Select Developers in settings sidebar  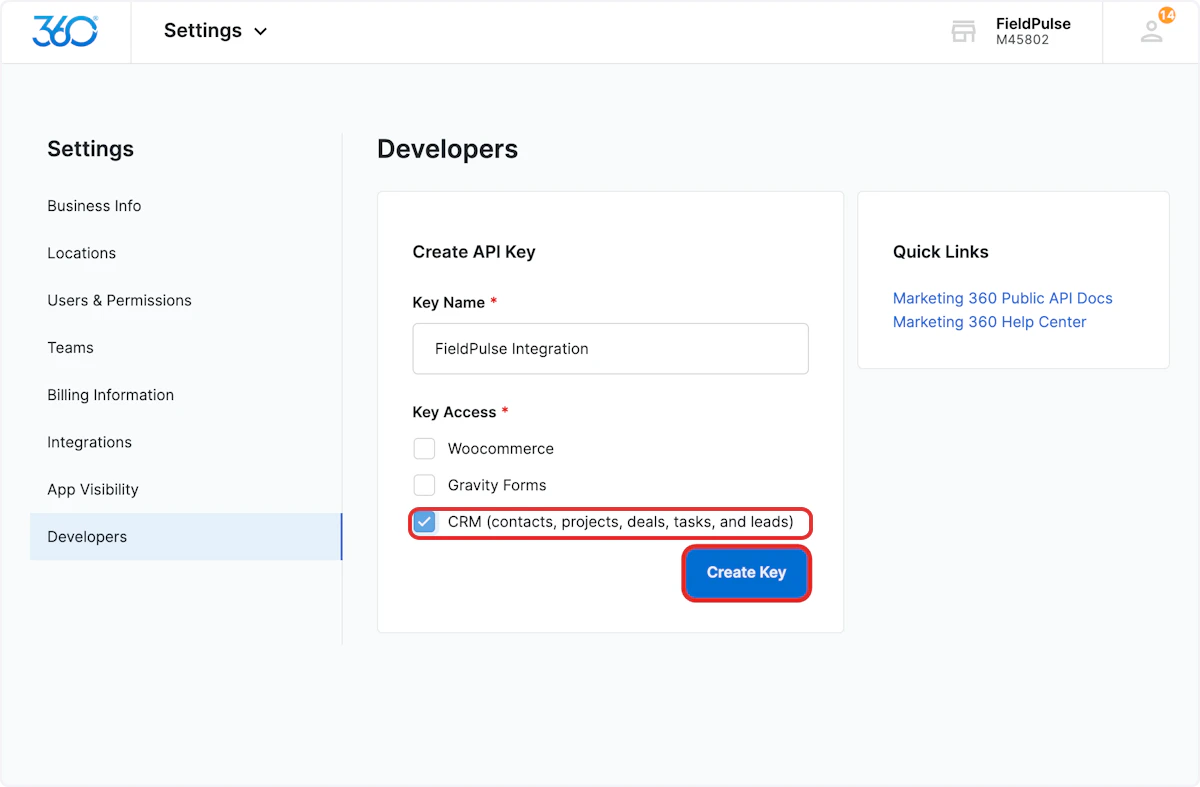186,537
